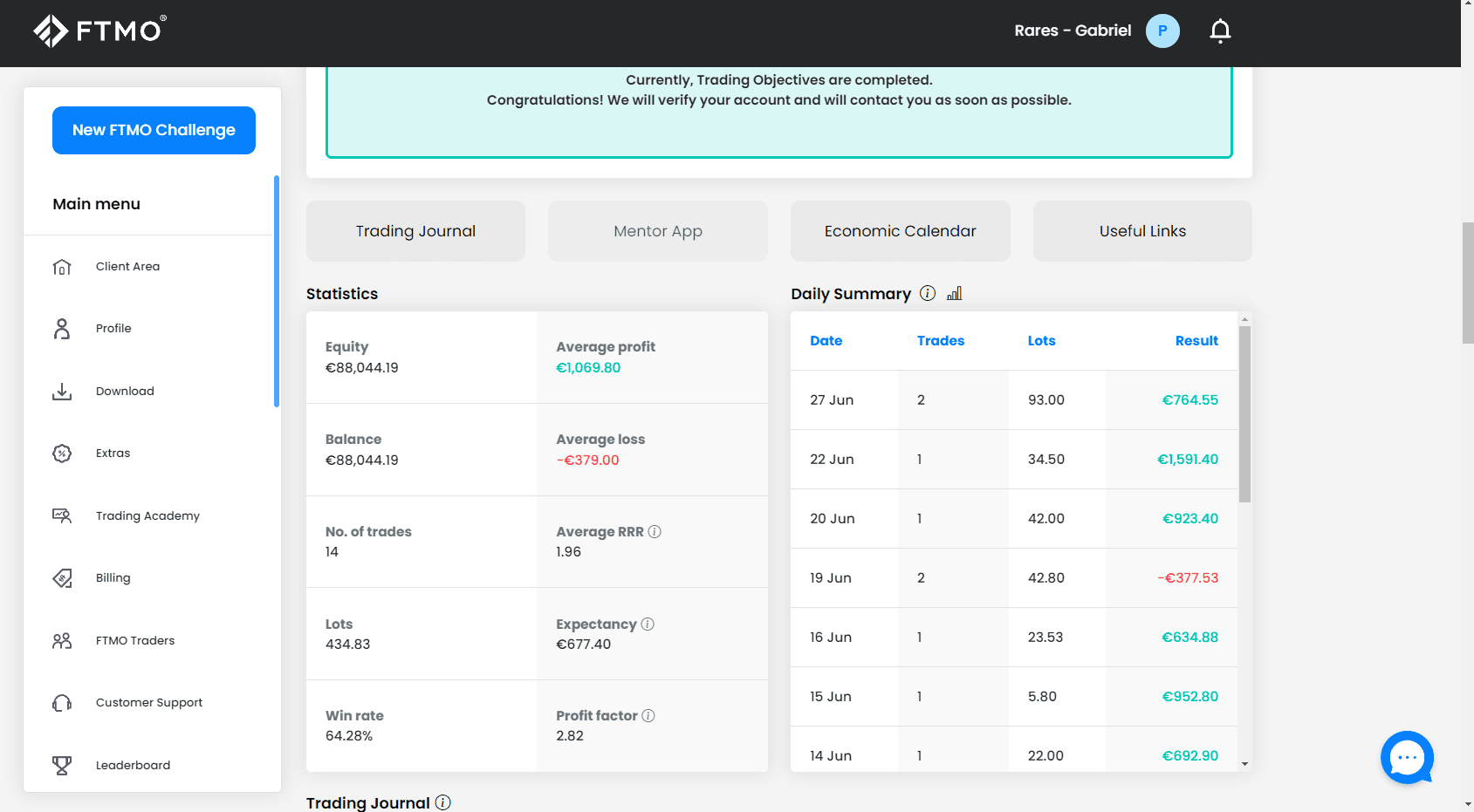Open the profile avatar P
The width and height of the screenshot is (1474, 812).
[x=1162, y=31]
